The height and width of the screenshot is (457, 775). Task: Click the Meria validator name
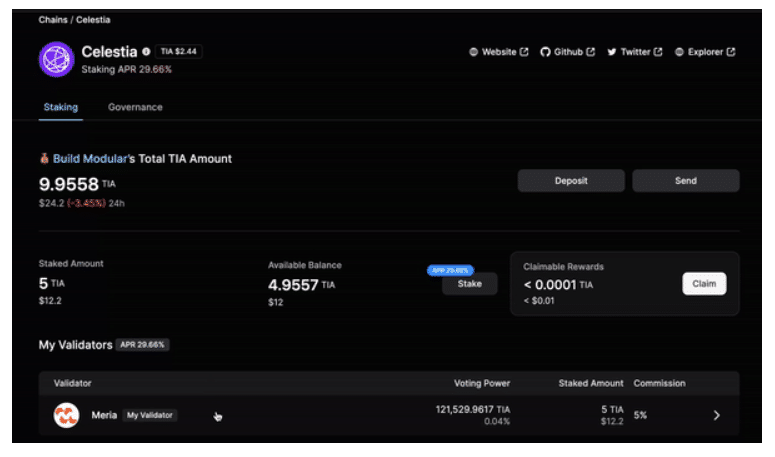click(104, 415)
